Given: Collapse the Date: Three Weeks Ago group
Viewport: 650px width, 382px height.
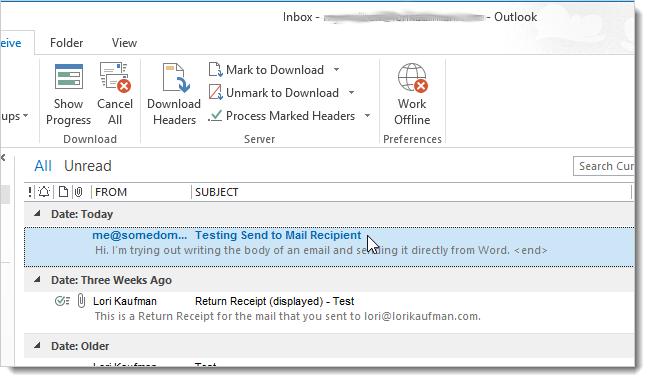Looking at the screenshot, I should point(37,280).
